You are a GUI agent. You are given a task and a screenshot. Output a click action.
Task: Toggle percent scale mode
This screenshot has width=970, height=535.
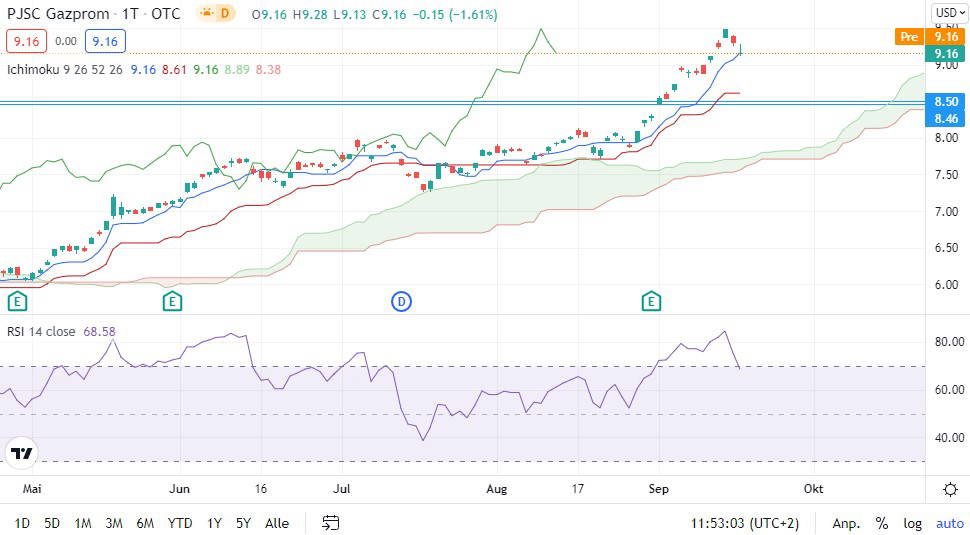(882, 523)
